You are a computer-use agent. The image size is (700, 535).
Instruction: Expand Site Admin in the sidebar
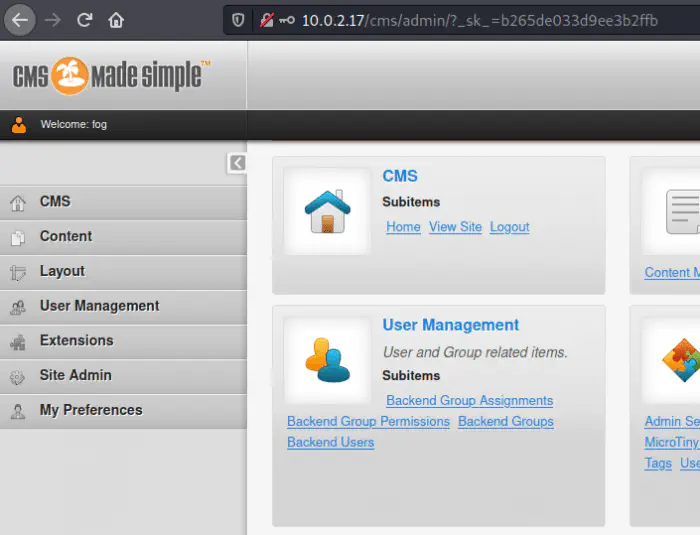[75, 375]
